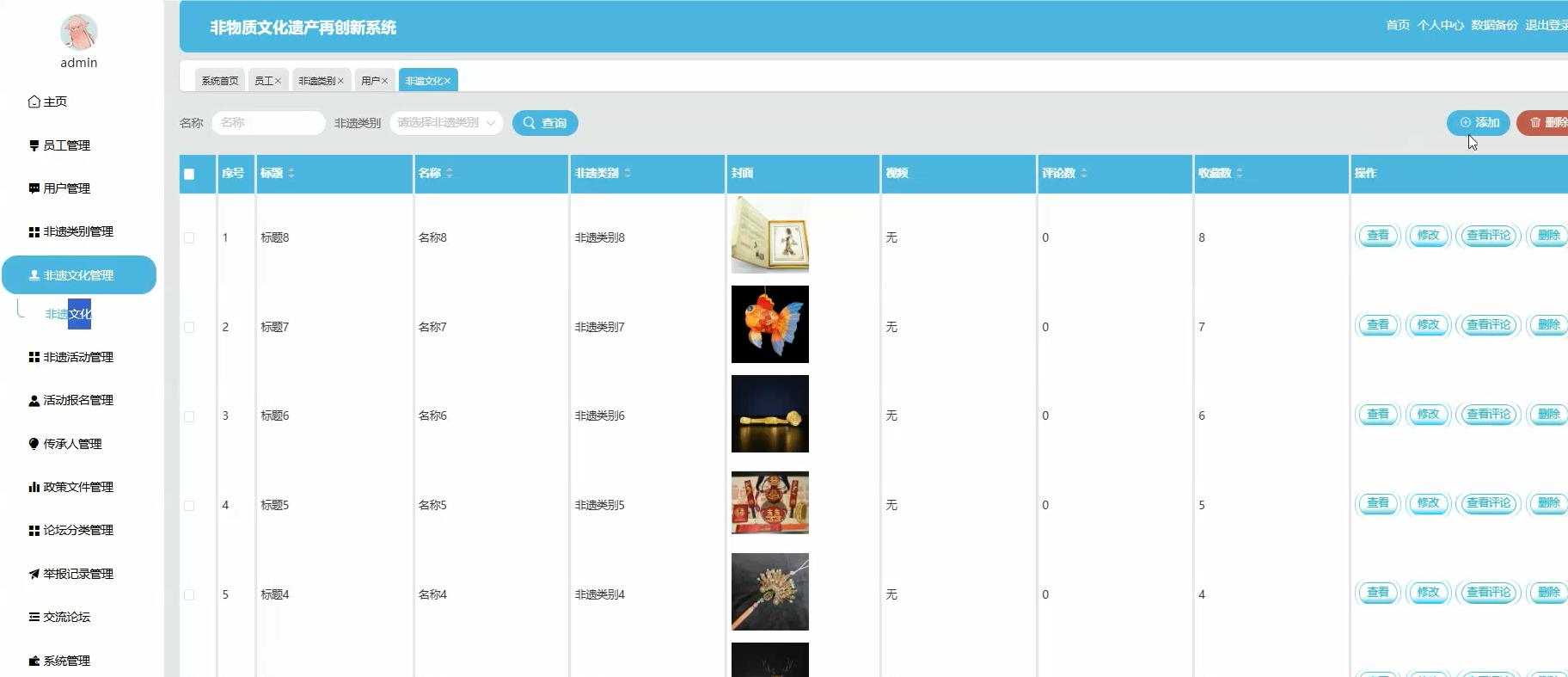Collapse 非遗文化管理 sidebar menu
1568x677 pixels.
(x=79, y=275)
